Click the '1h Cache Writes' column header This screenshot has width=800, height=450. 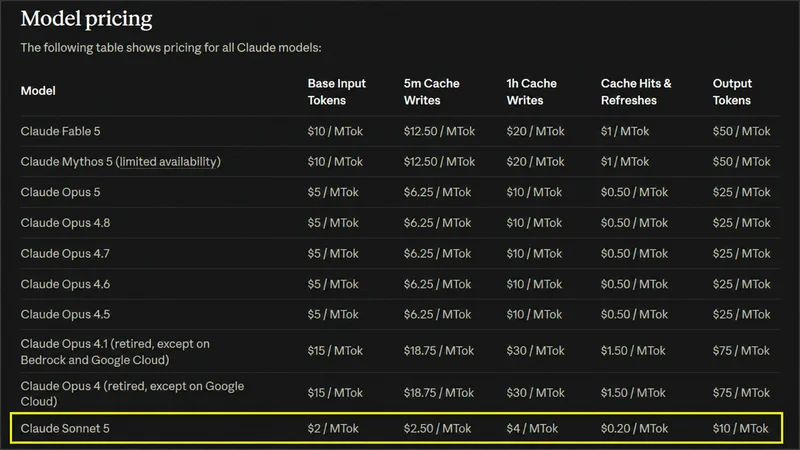[x=531, y=92]
